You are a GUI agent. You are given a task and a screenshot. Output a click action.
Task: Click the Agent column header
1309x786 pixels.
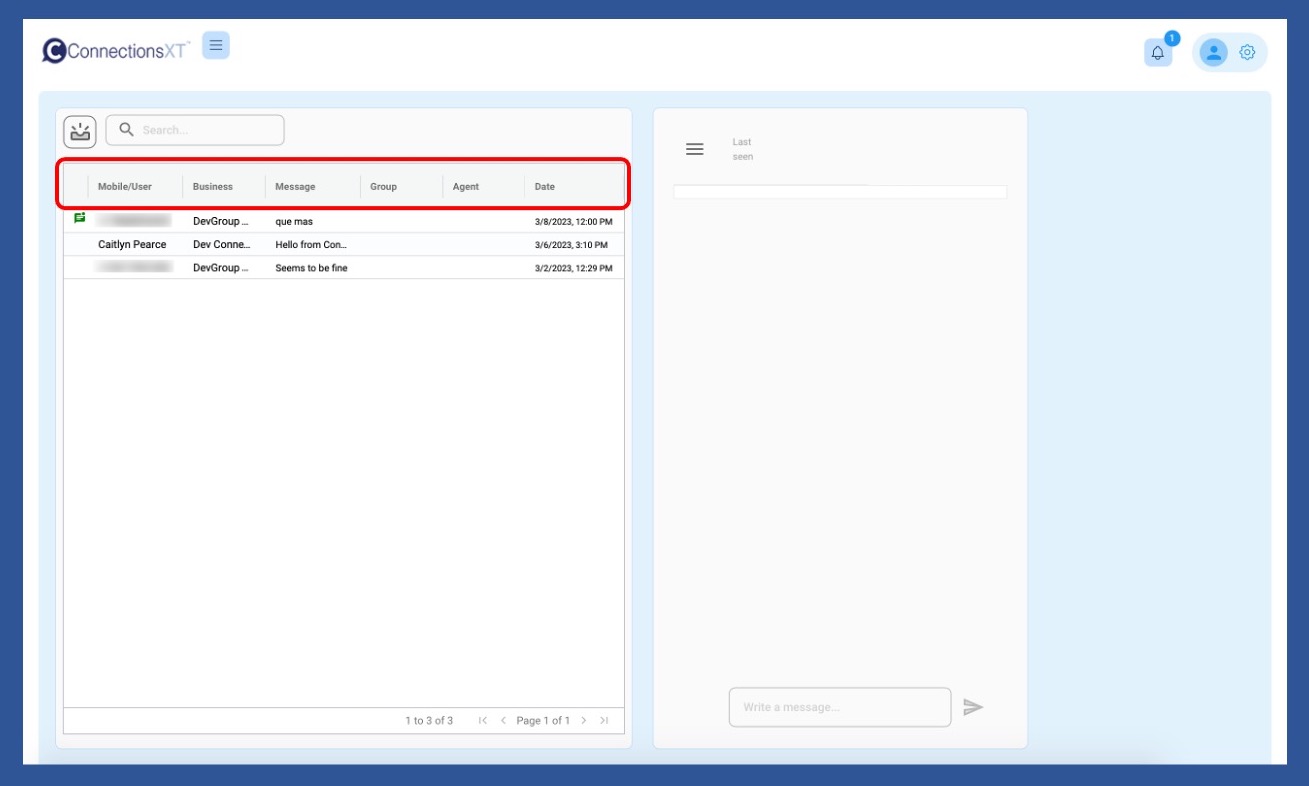click(x=466, y=187)
